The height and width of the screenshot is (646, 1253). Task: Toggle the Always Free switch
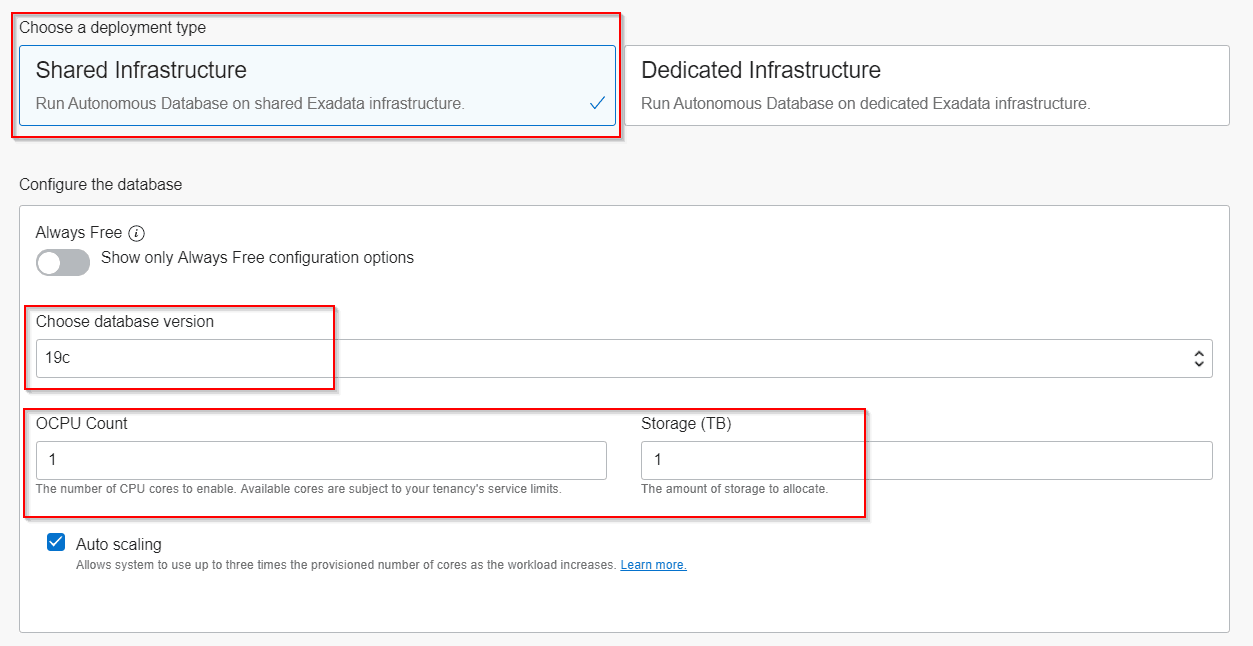coord(63,262)
